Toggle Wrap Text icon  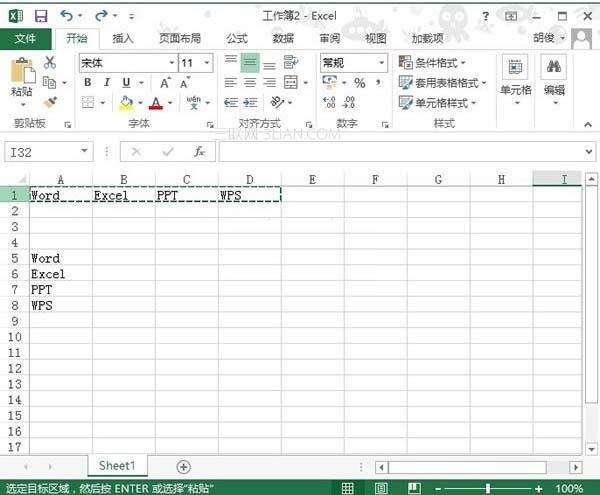pos(290,62)
